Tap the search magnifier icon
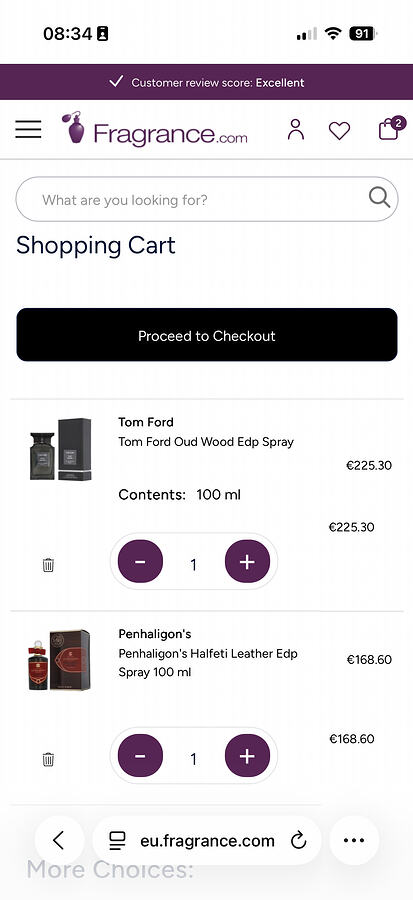The image size is (413, 900). coord(379,198)
